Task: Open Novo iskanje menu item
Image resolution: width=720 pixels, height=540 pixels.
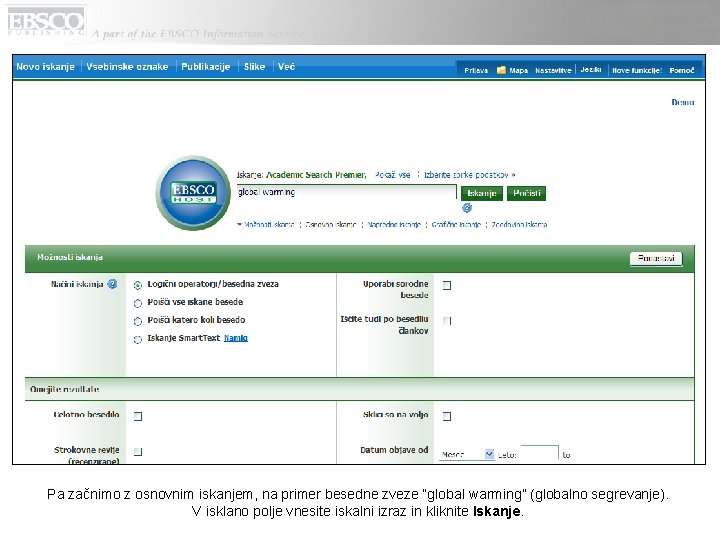Action: (45, 67)
